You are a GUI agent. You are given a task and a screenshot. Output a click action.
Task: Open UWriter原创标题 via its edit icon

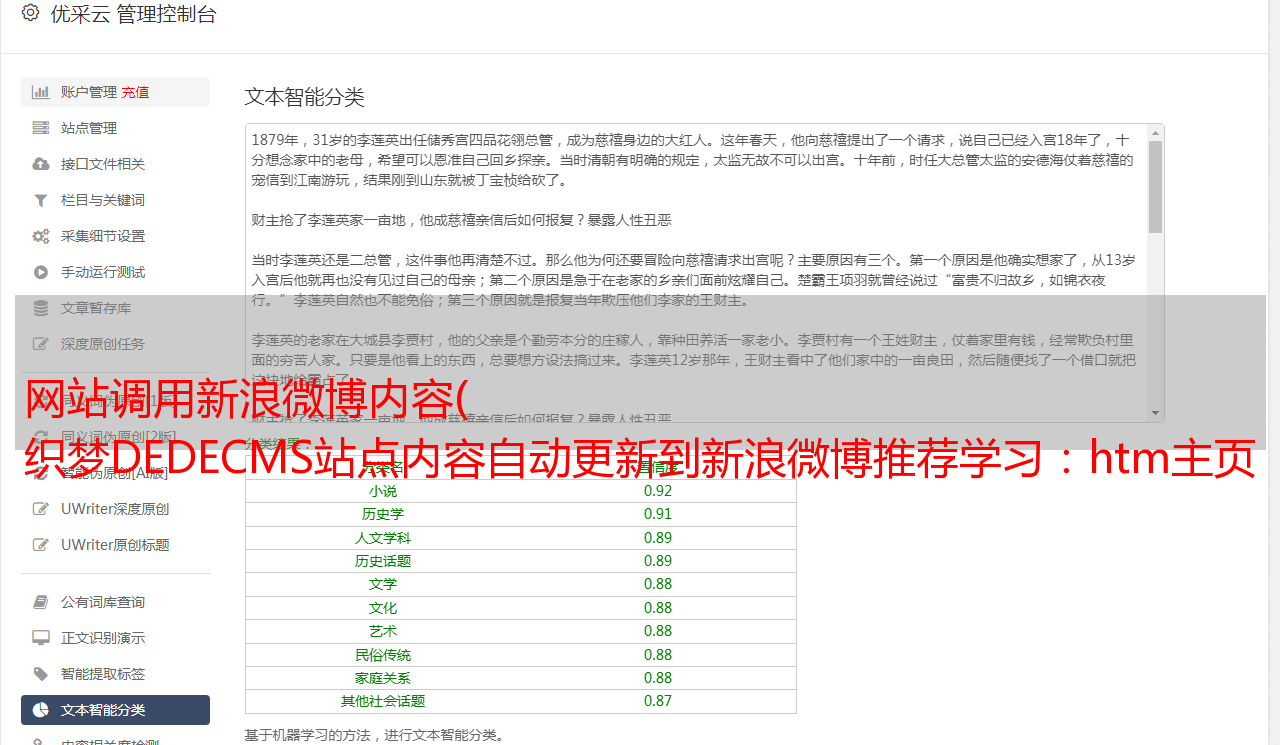pyautogui.click(x=41, y=545)
